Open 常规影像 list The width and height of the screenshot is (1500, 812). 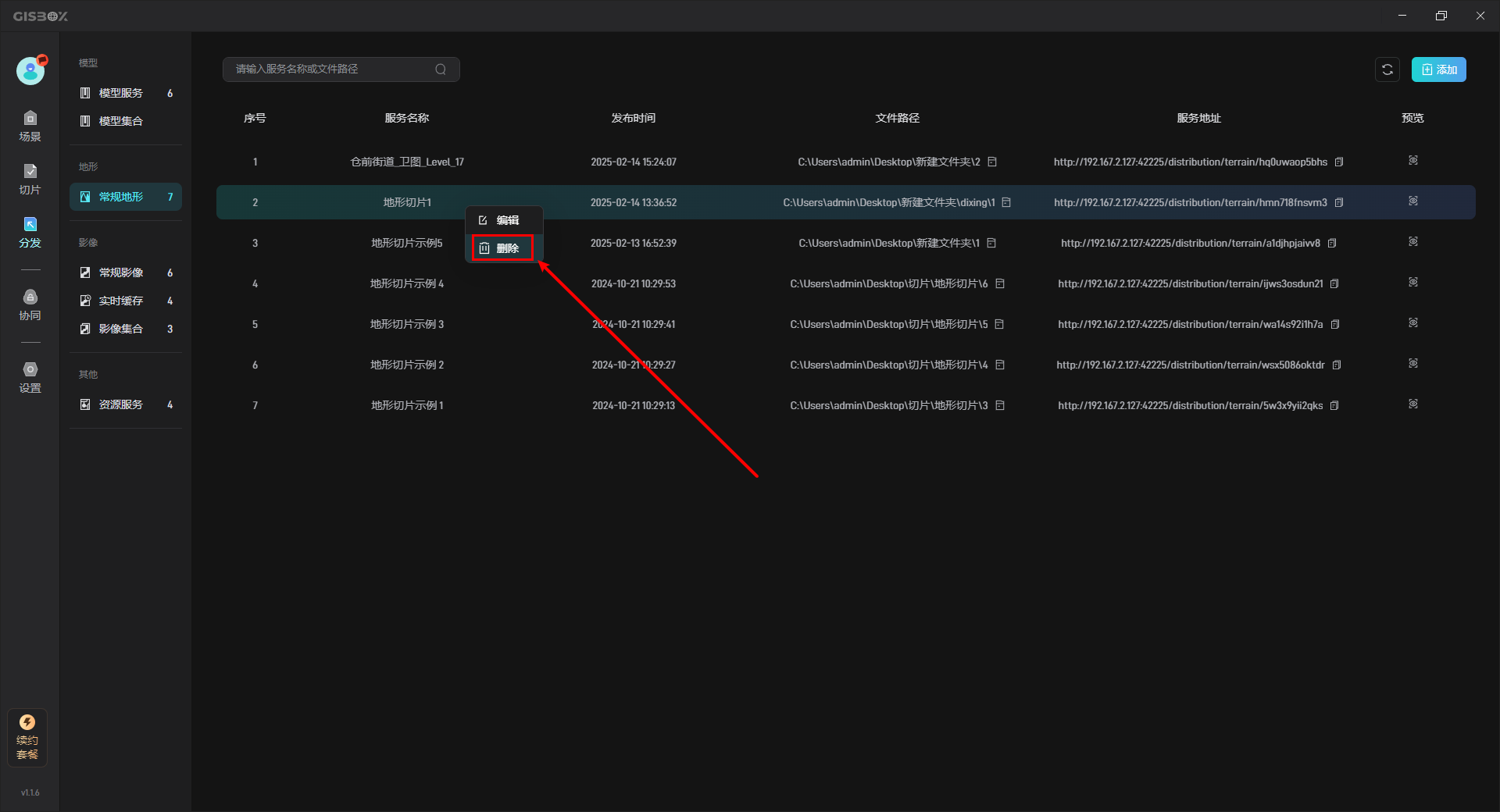click(126, 272)
